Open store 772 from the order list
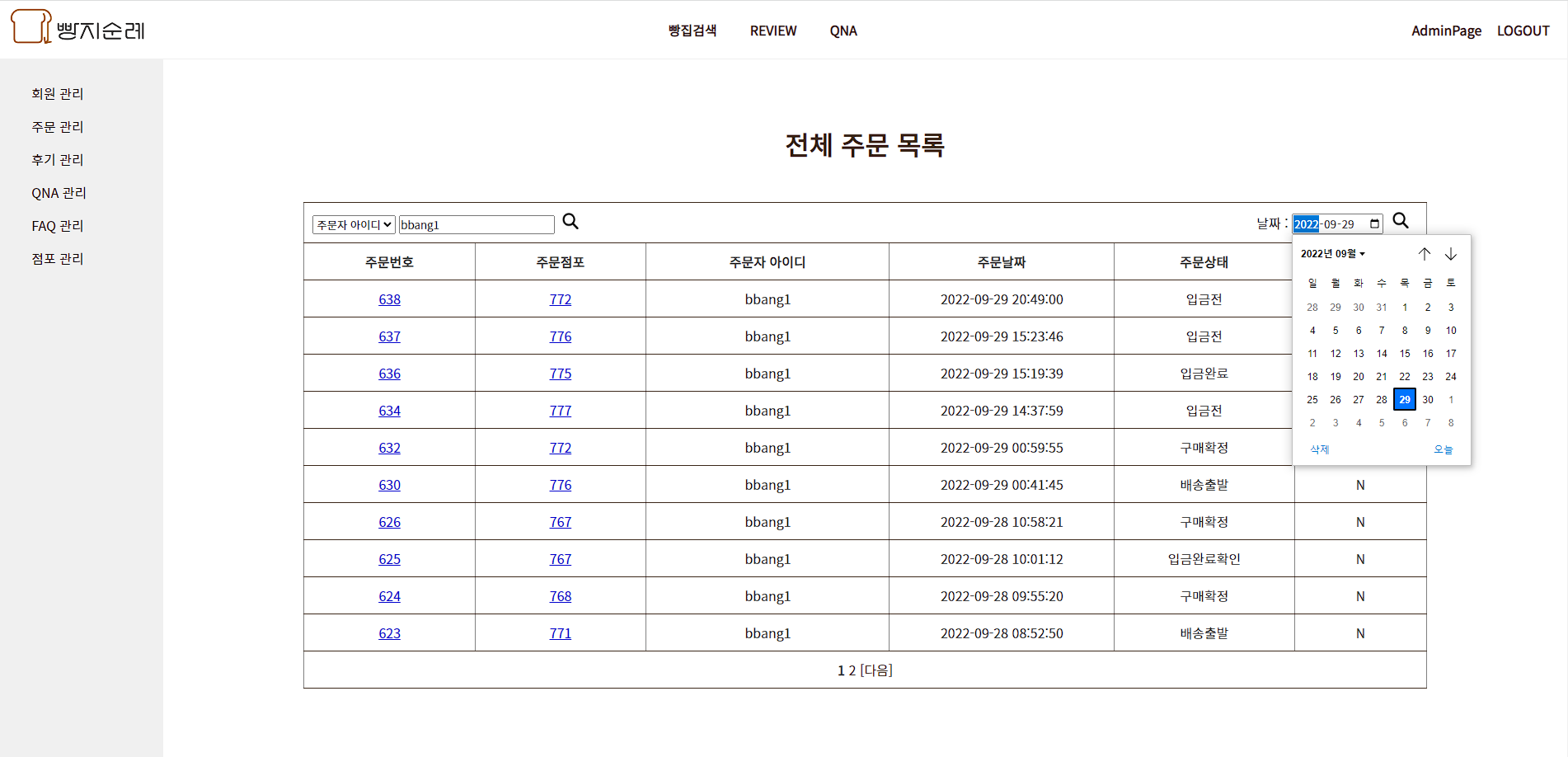 pyautogui.click(x=560, y=299)
